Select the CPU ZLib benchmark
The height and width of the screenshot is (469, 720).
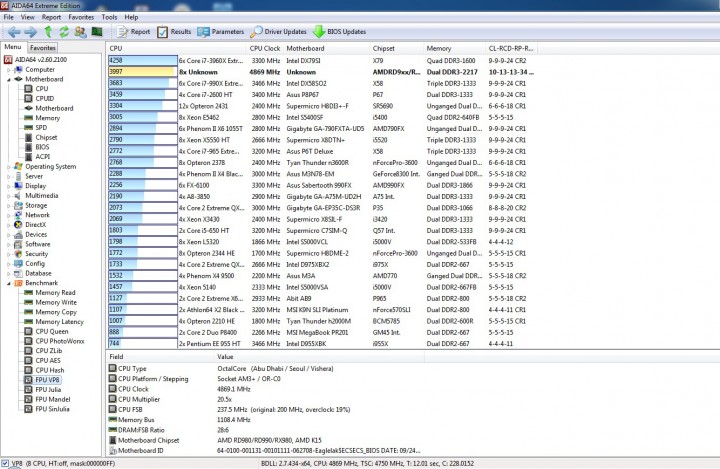[x=43, y=350]
